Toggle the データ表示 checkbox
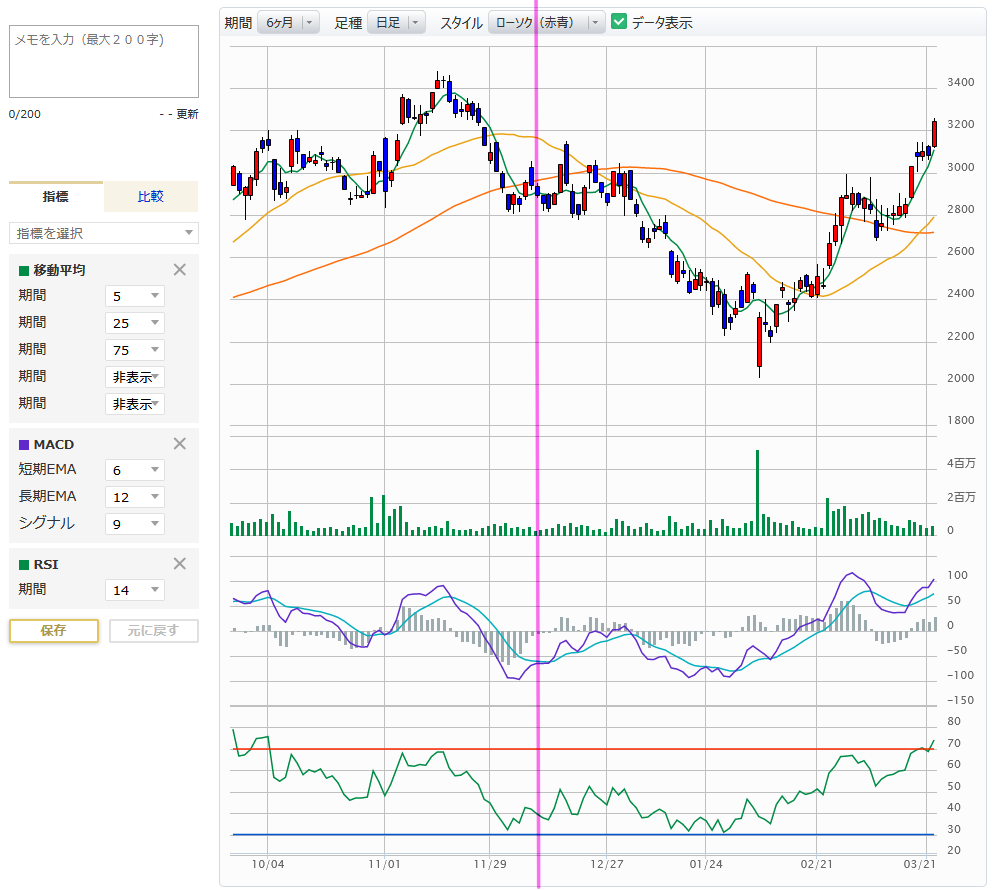The image size is (998, 890). tap(619, 22)
